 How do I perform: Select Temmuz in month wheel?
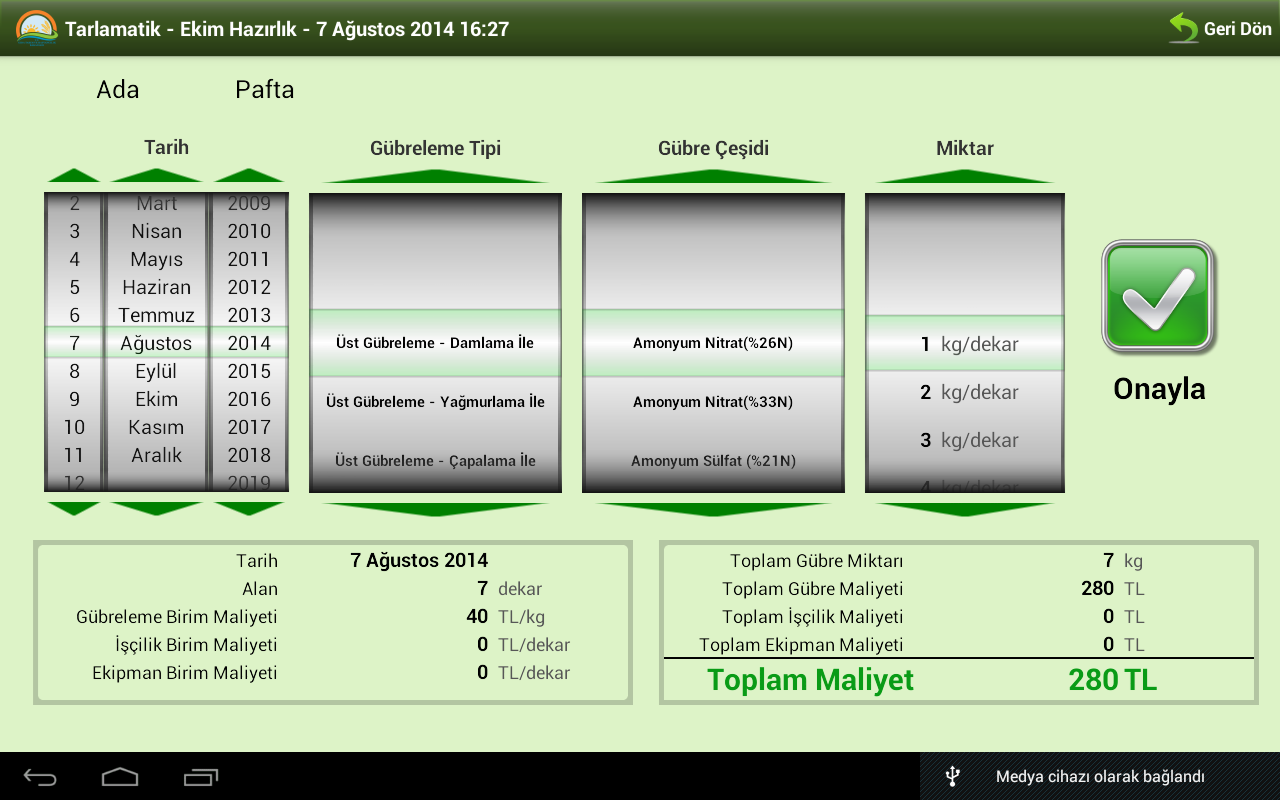[x=156, y=315]
